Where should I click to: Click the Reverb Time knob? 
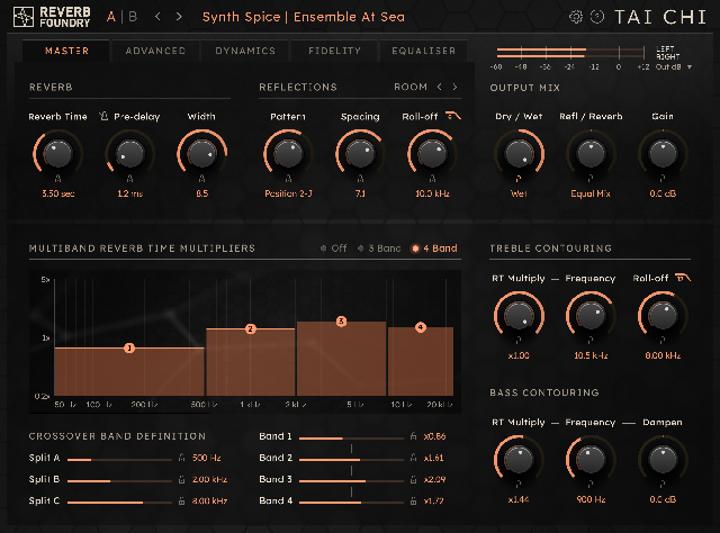point(58,153)
